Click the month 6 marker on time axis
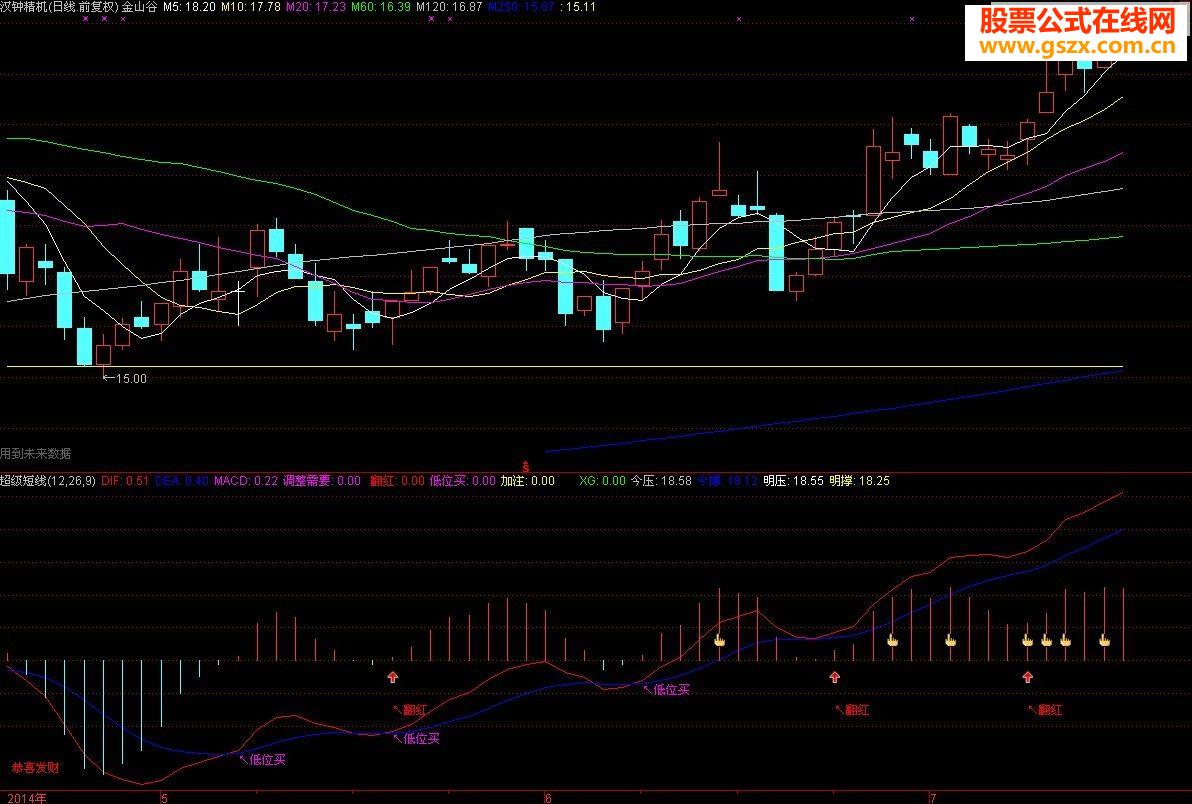 coord(548,798)
